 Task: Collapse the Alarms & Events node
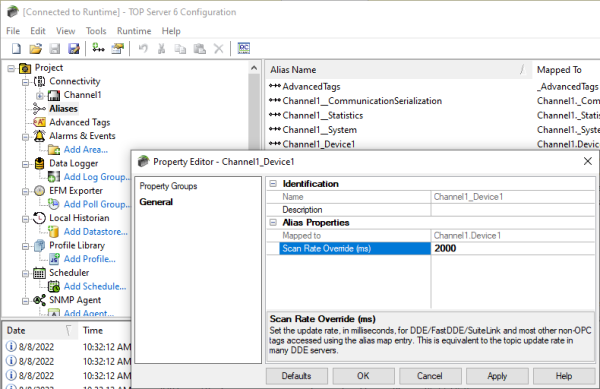point(25,137)
